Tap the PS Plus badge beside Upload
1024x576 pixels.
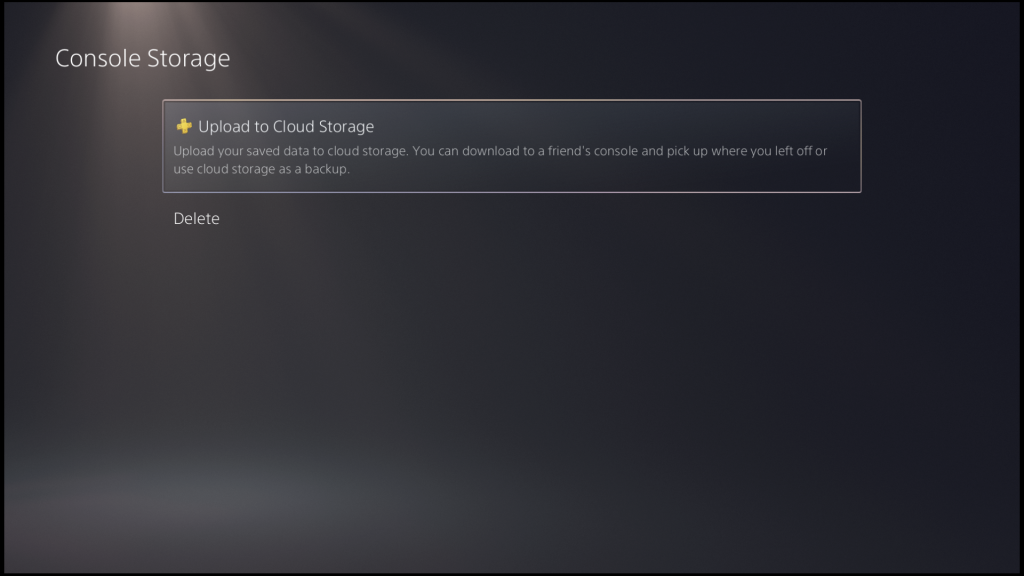(183, 127)
